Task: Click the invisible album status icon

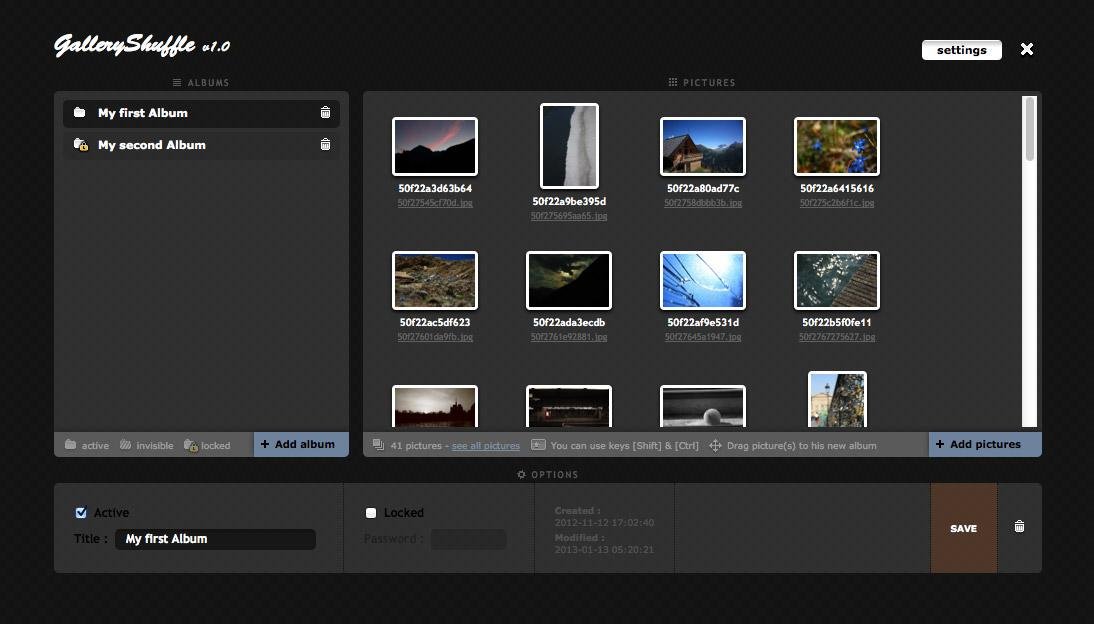Action: tap(126, 445)
